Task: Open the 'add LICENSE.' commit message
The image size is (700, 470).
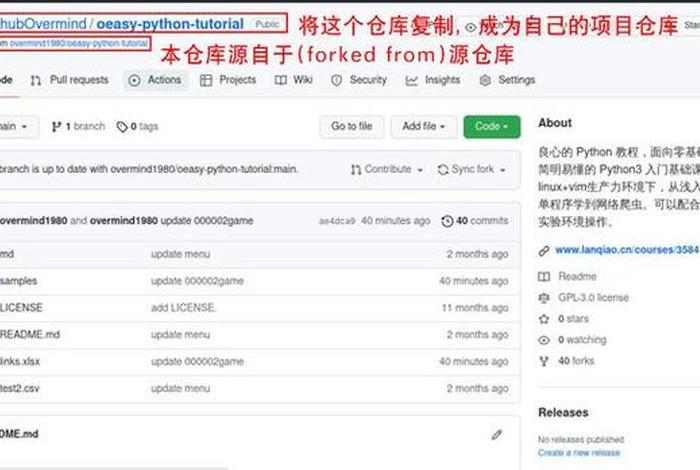Action: tap(183, 308)
